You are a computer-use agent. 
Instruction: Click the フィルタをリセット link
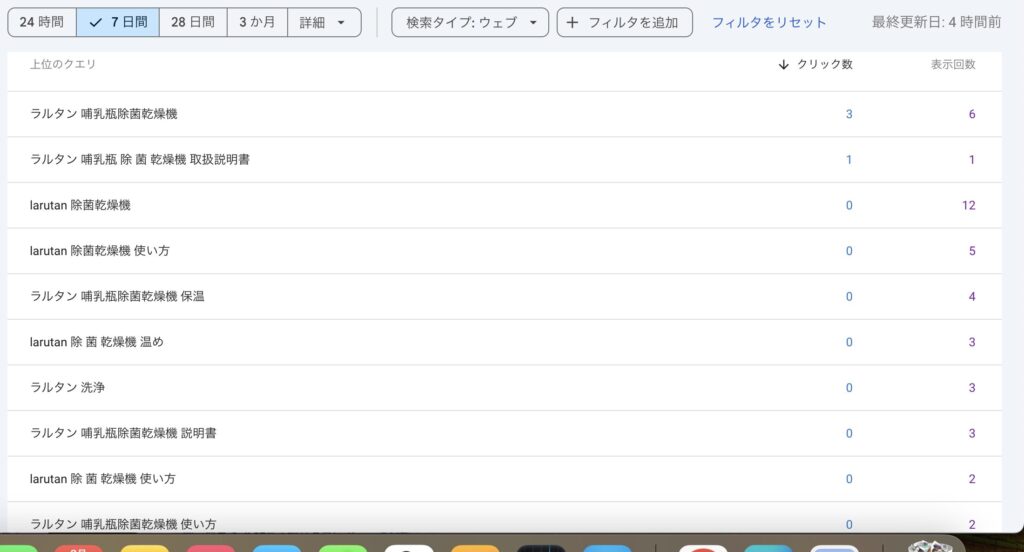point(769,22)
